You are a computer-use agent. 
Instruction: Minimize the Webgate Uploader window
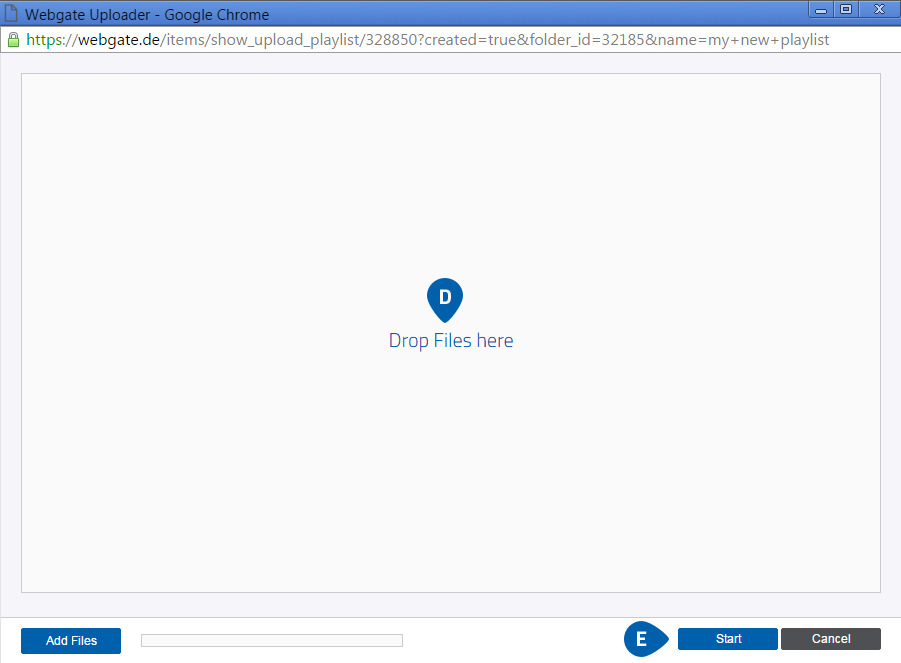point(821,10)
